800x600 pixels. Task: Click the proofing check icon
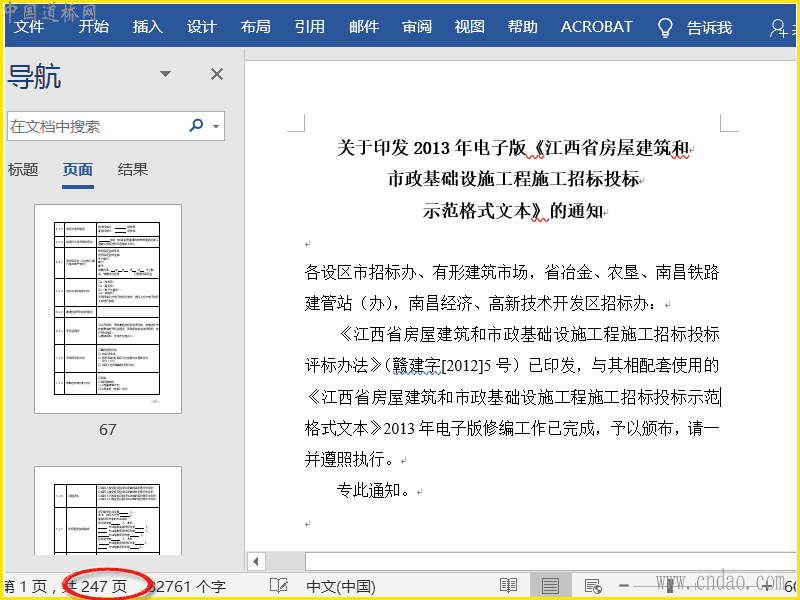[279, 586]
